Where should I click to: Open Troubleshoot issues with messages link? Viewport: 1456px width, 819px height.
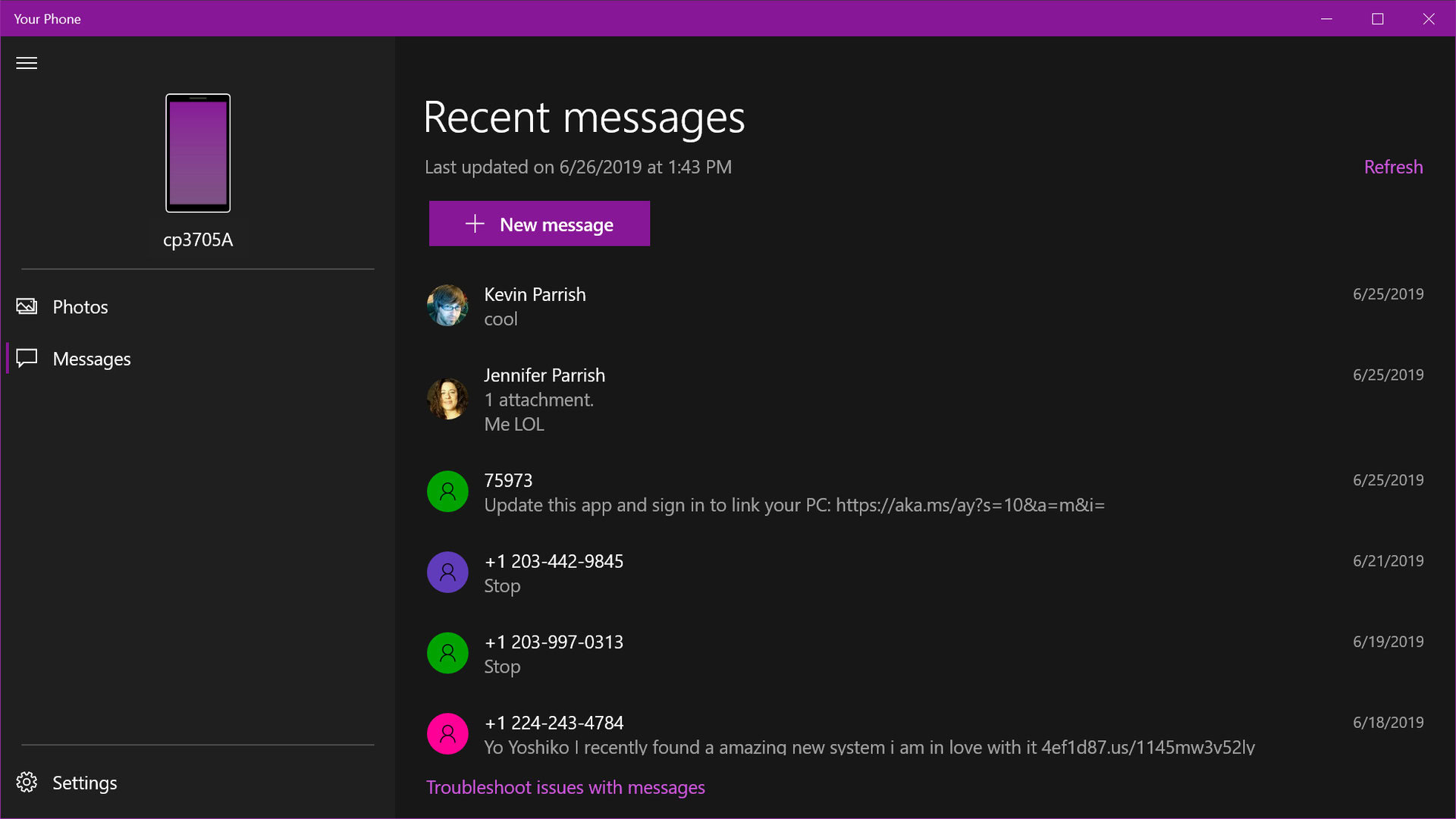click(x=565, y=787)
